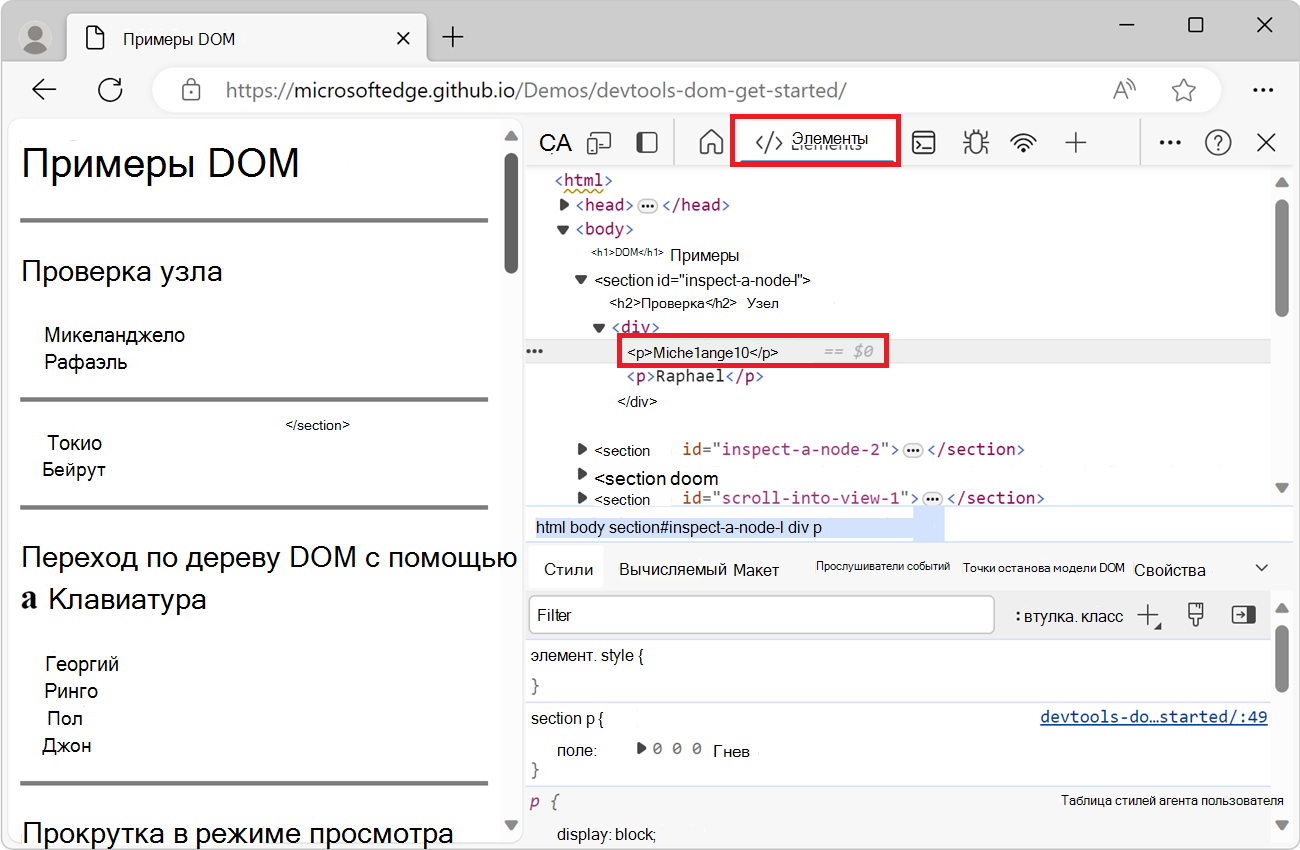1300x850 pixels.
Task: Select the inspect element tool
Action: pyautogui.click(x=555, y=142)
